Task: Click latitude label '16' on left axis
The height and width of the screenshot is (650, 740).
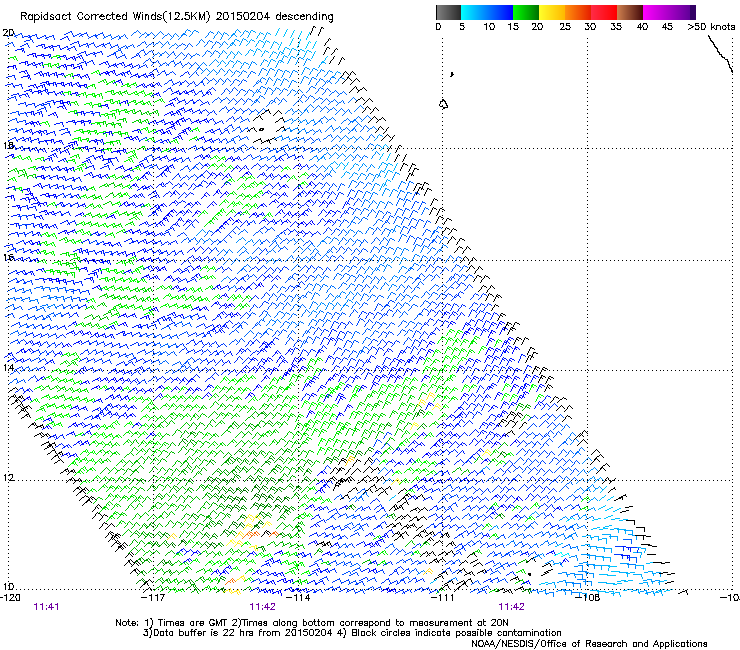Action: coord(8,258)
